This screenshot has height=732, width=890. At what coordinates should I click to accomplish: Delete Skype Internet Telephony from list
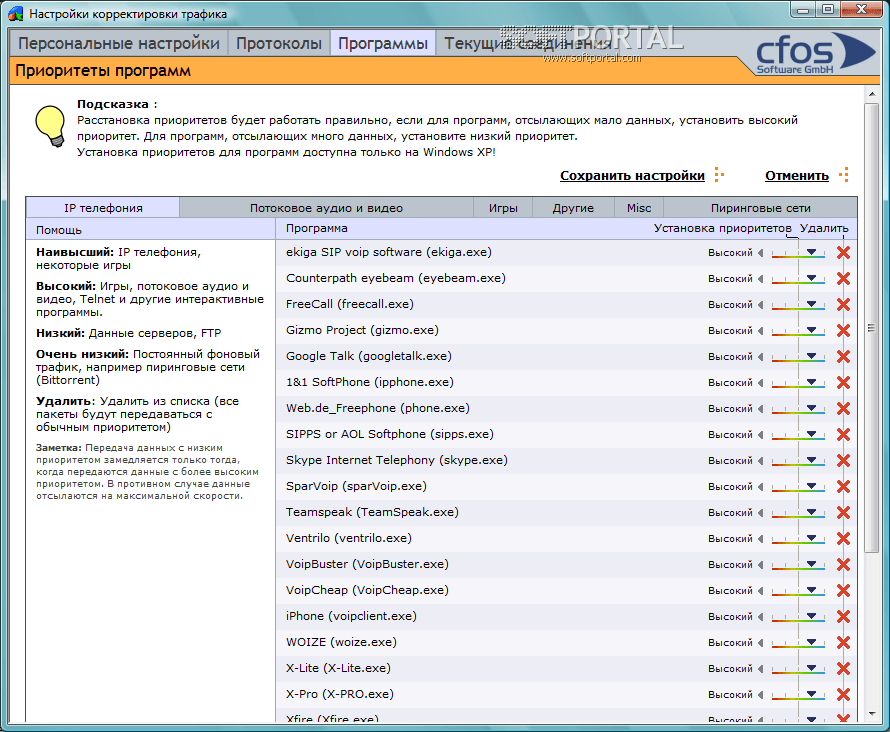coord(843,461)
